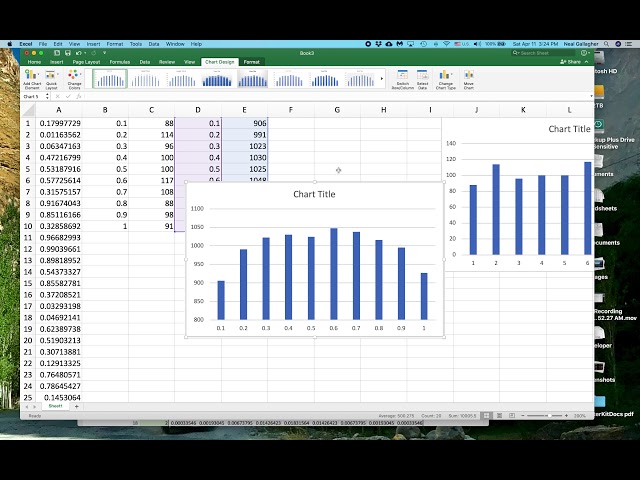The height and width of the screenshot is (480, 640).
Task: Select column A header
Action: pyautogui.click(x=59, y=110)
